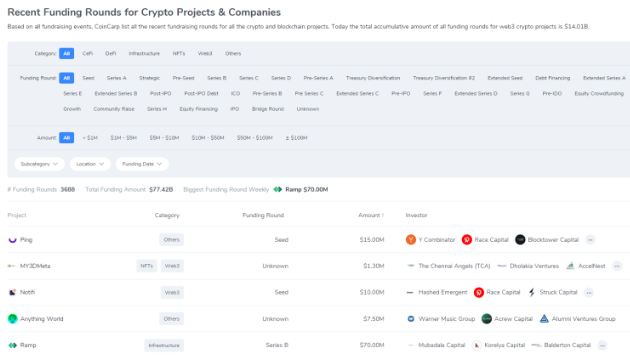
Task: Select the NFTs category tab
Action: click(x=179, y=53)
